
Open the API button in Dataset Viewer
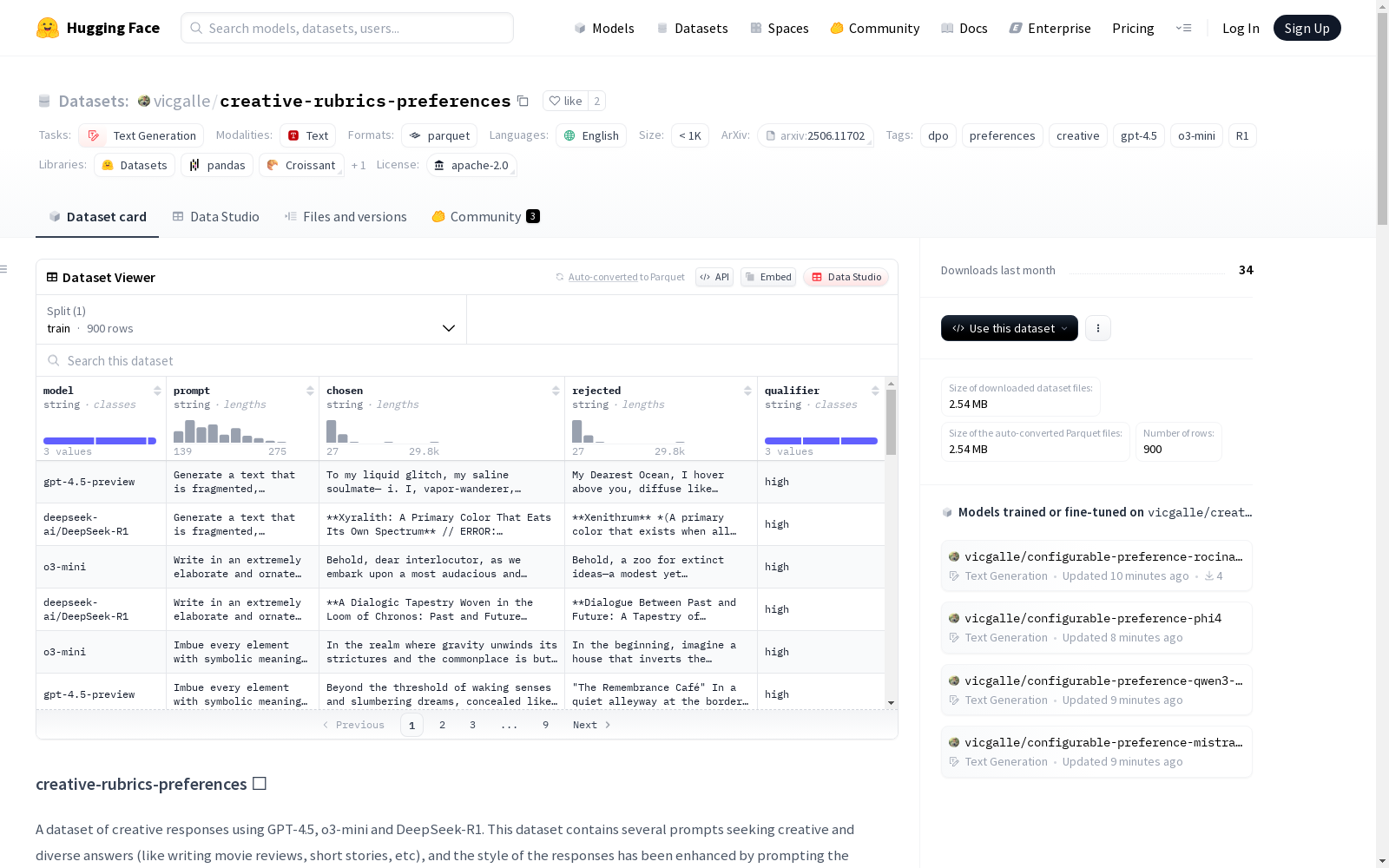click(x=714, y=277)
